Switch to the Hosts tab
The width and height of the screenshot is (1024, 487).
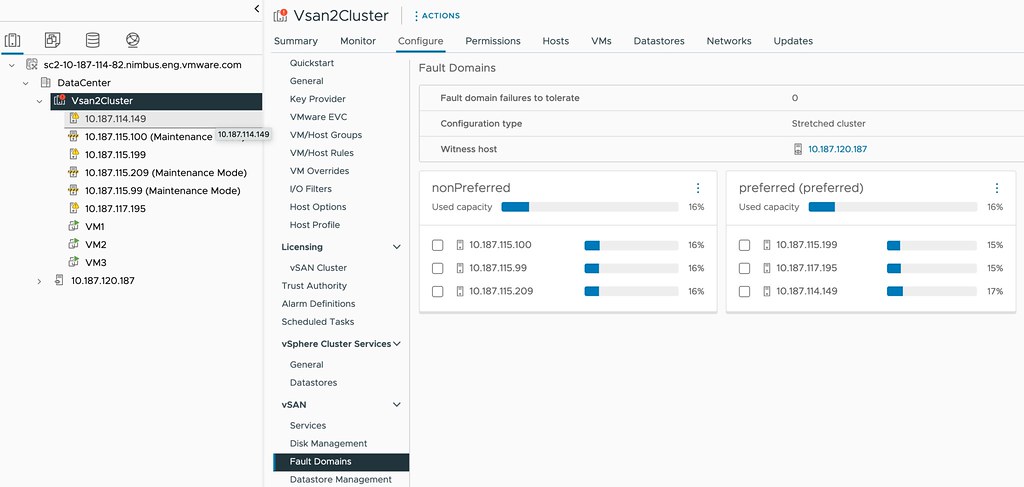(x=556, y=40)
